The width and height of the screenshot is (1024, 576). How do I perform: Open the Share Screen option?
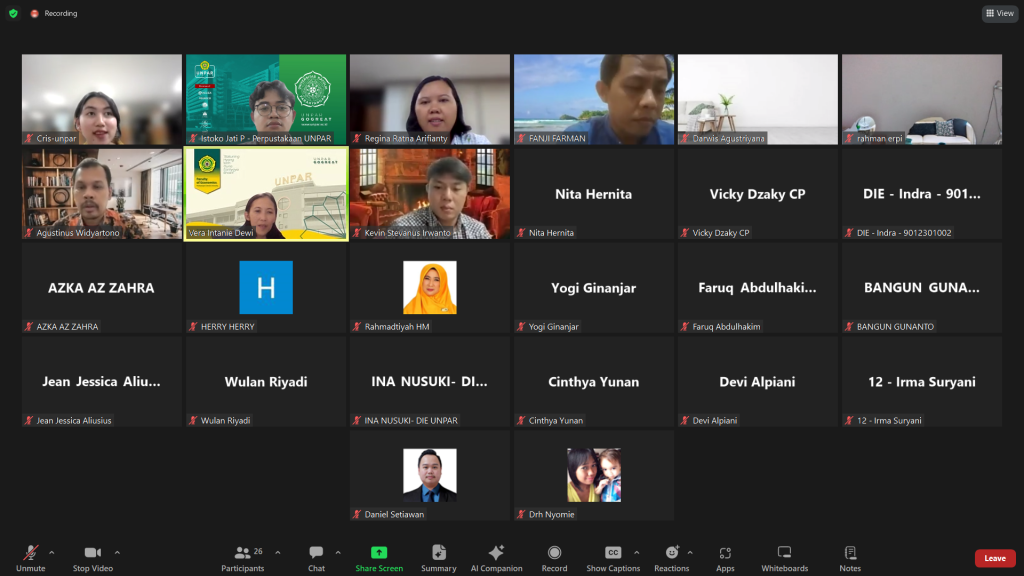click(379, 558)
